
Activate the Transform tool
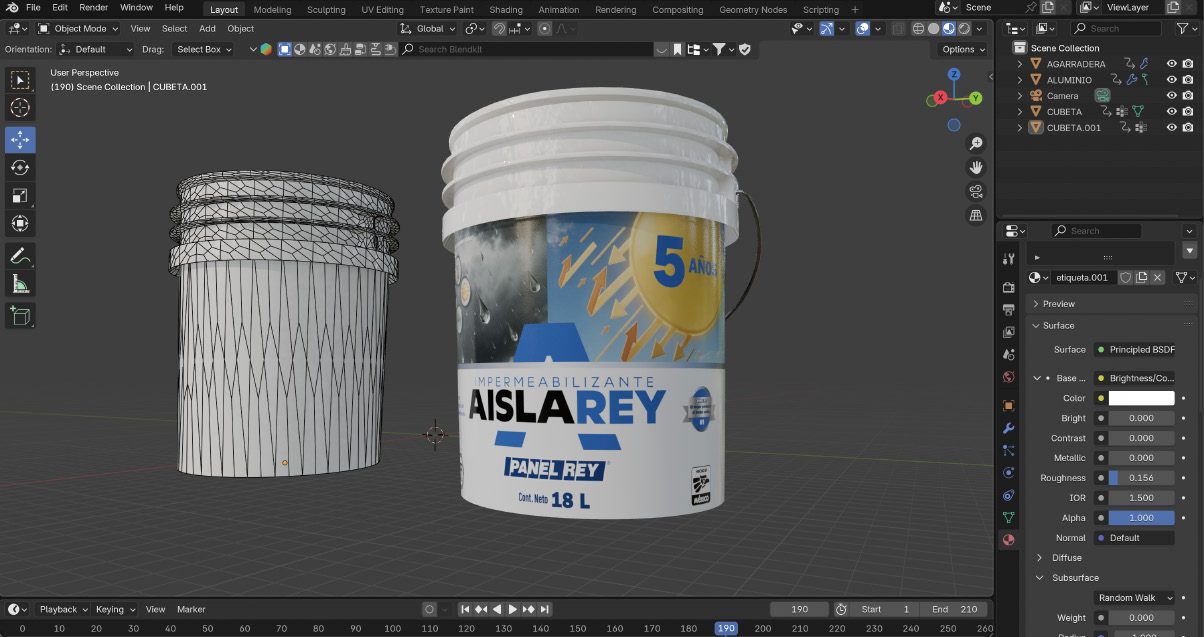[x=20, y=223]
